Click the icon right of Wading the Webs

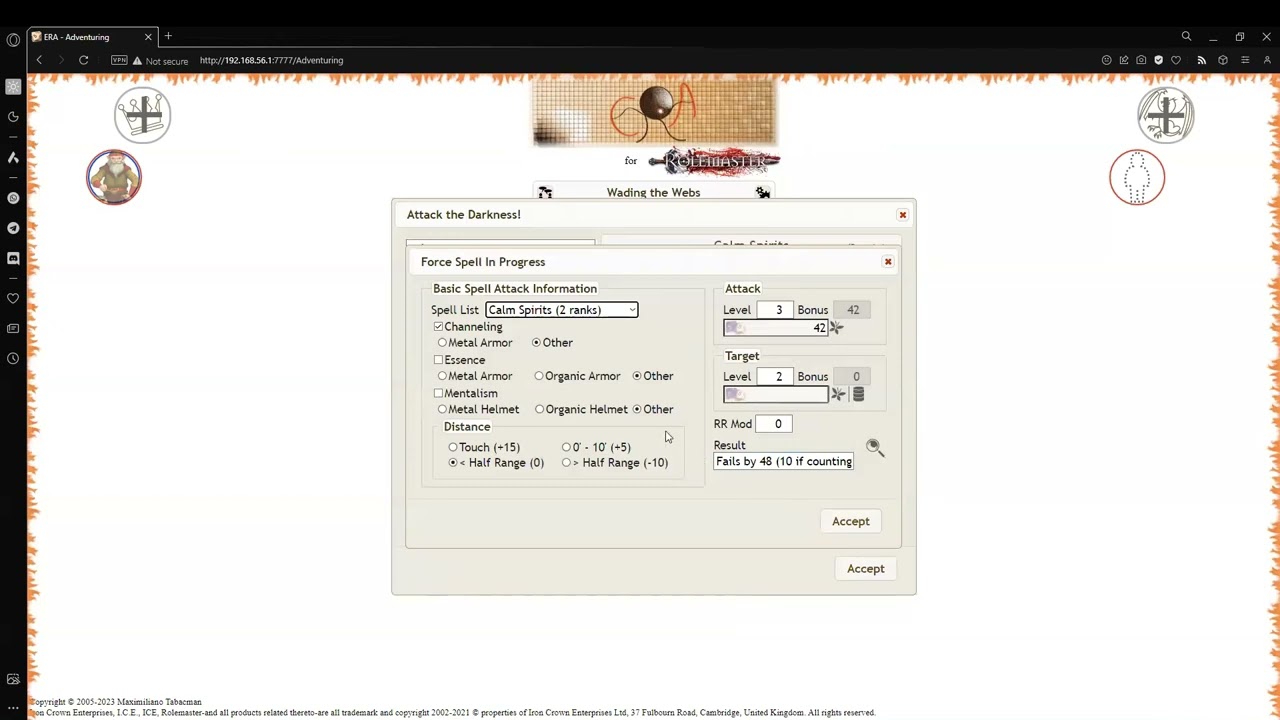763,193
